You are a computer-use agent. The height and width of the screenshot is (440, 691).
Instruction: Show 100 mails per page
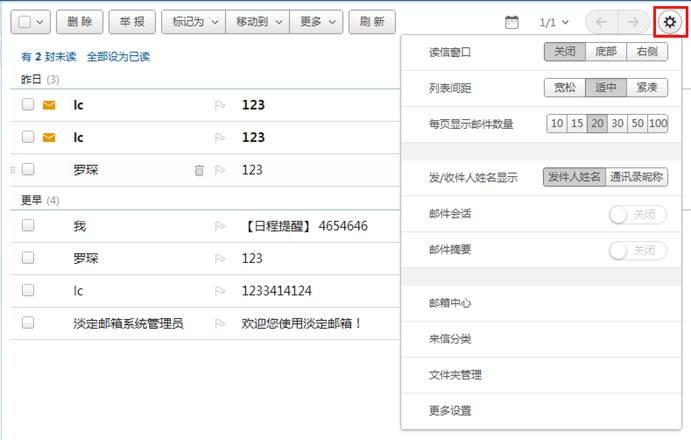(x=658, y=123)
